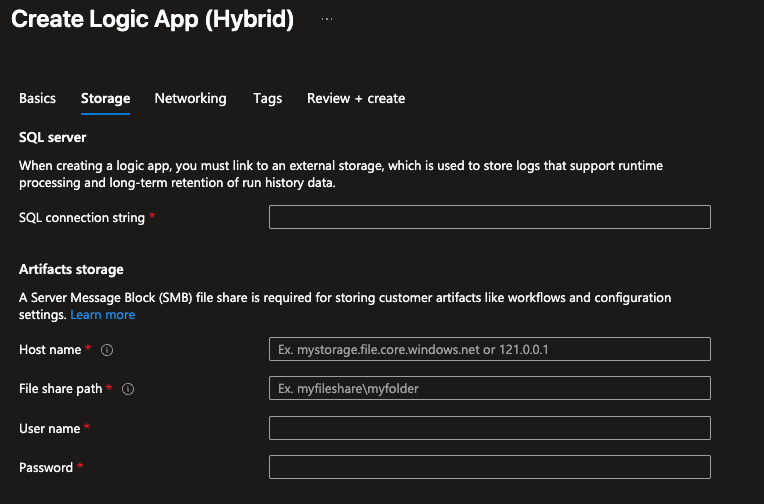The image size is (764, 504).
Task: Click the Password label
Action: tap(46, 468)
